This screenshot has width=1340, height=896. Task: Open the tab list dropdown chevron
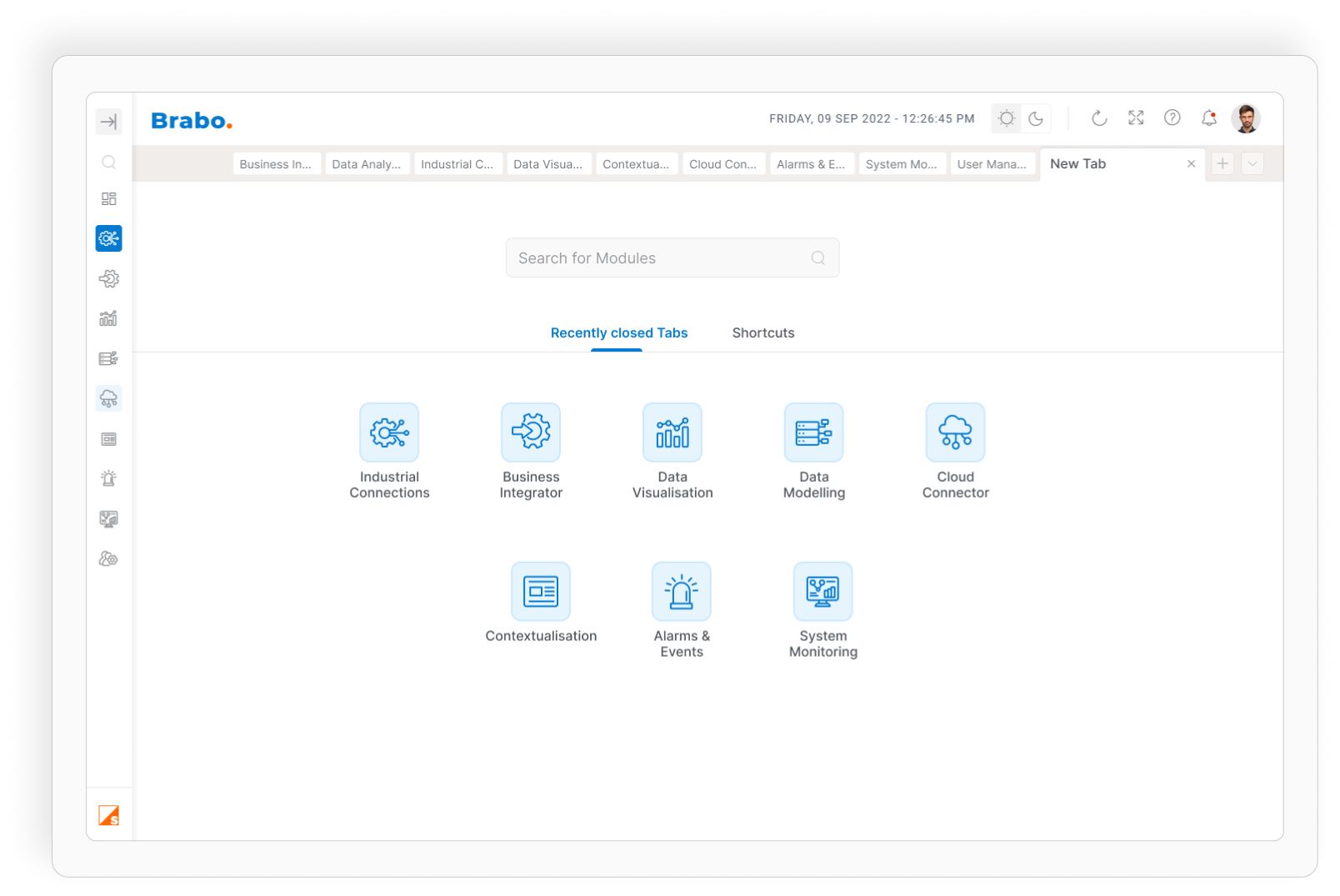coord(1252,164)
